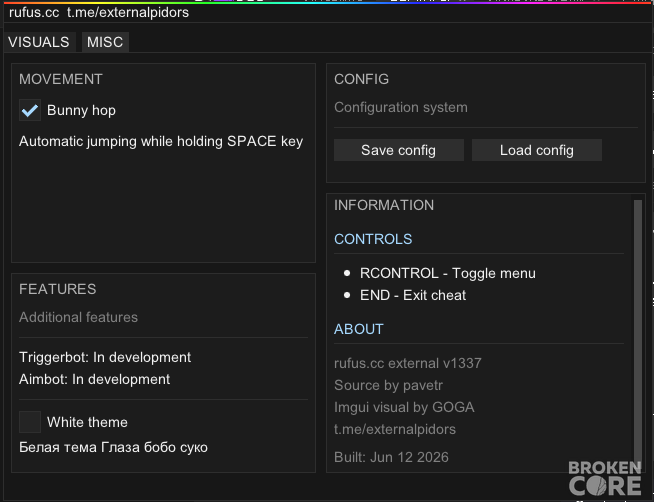Select the MISC tab
This screenshot has width=654, height=502.
[x=105, y=42]
